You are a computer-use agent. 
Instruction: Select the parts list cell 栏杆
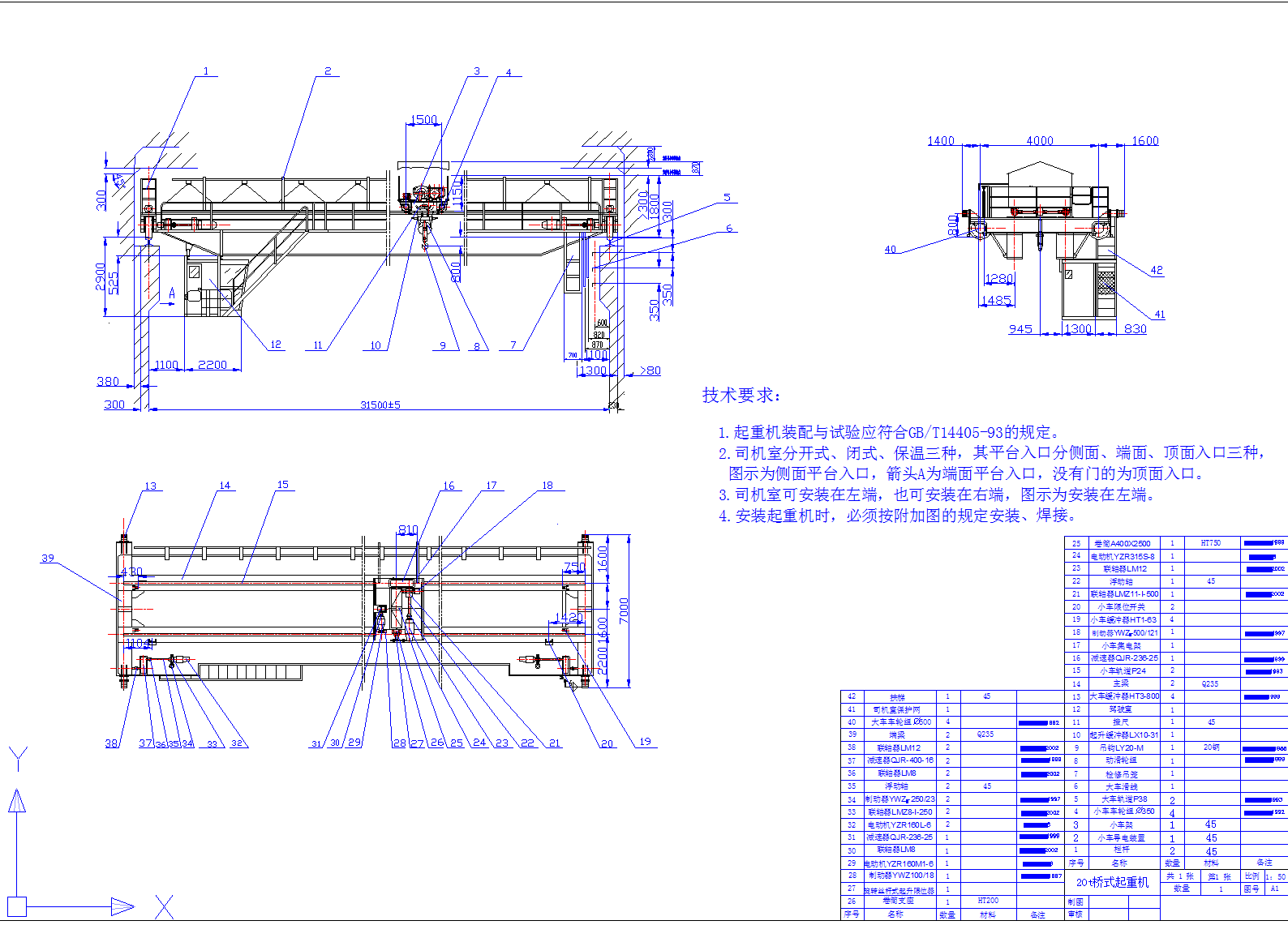[1121, 850]
